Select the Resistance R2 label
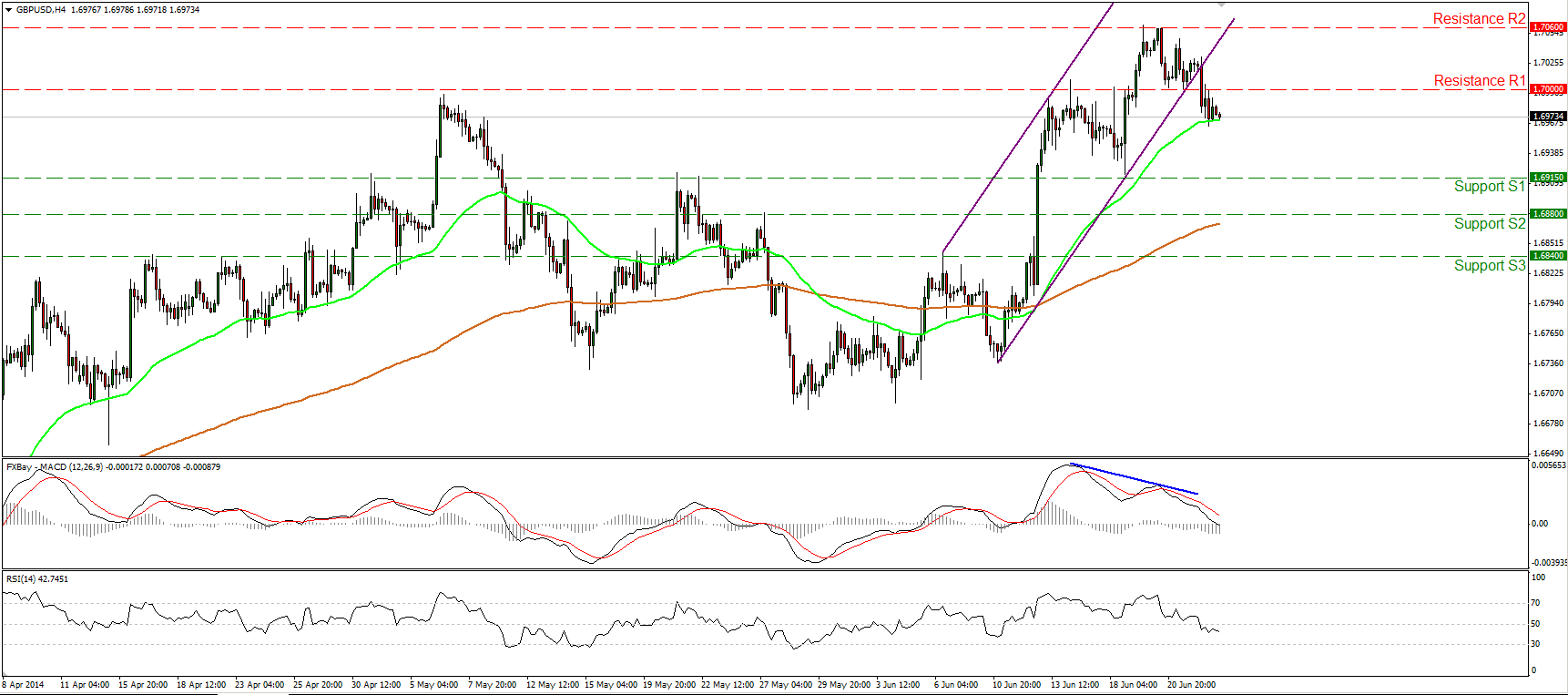 [1479, 18]
